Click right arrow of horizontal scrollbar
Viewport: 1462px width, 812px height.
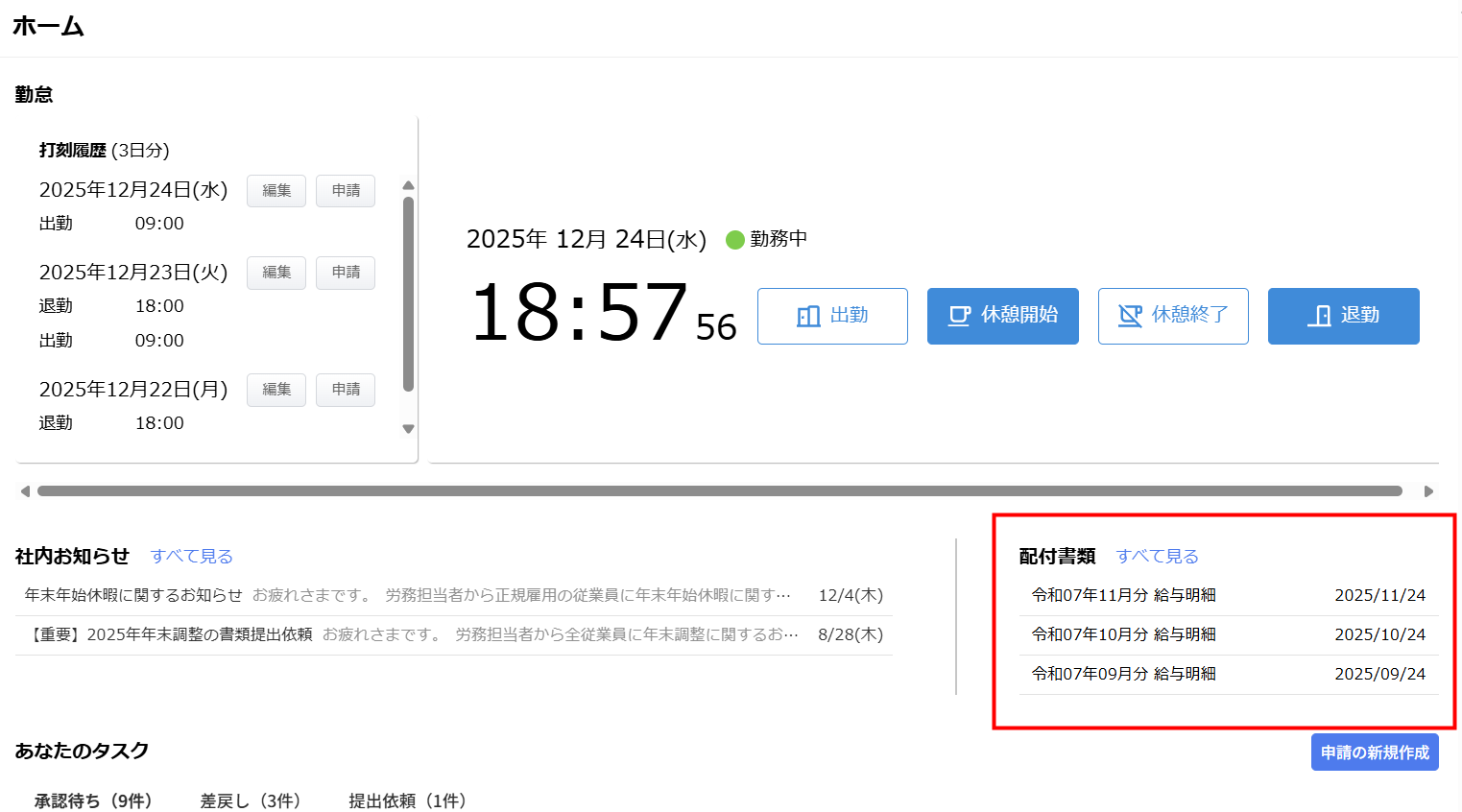1428,491
